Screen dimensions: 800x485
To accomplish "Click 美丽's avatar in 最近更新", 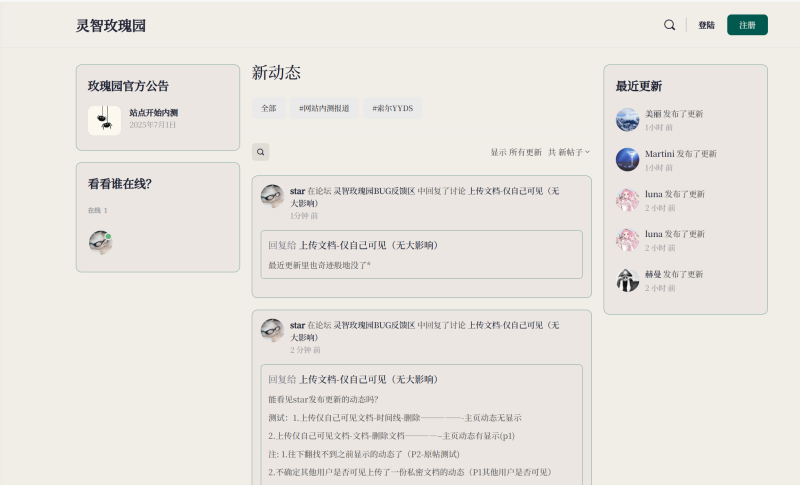I will pos(627,120).
